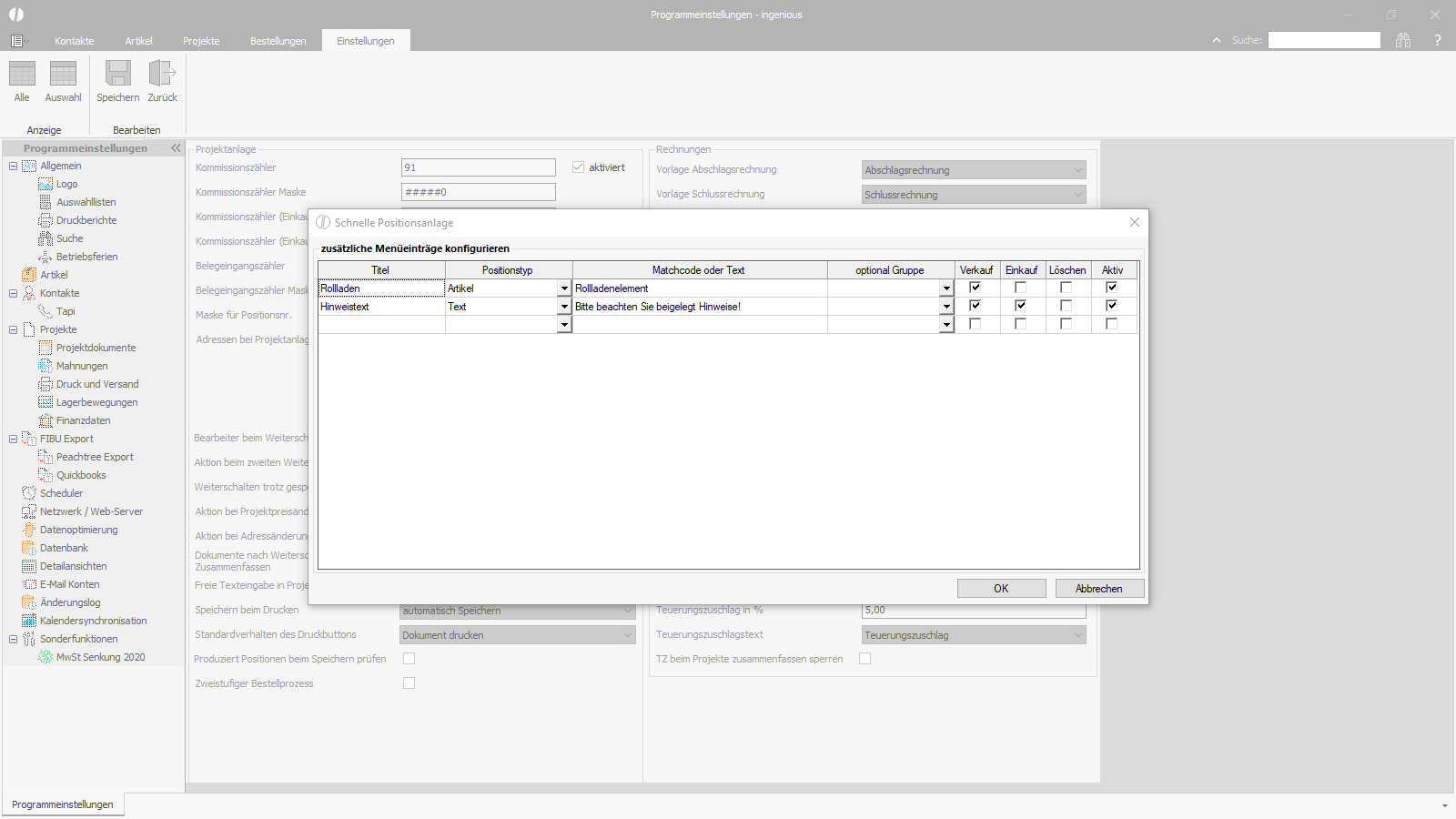Toggle Aktiv checkbox for Hinweistext row
This screenshot has width=1456, height=819.
[1112, 306]
